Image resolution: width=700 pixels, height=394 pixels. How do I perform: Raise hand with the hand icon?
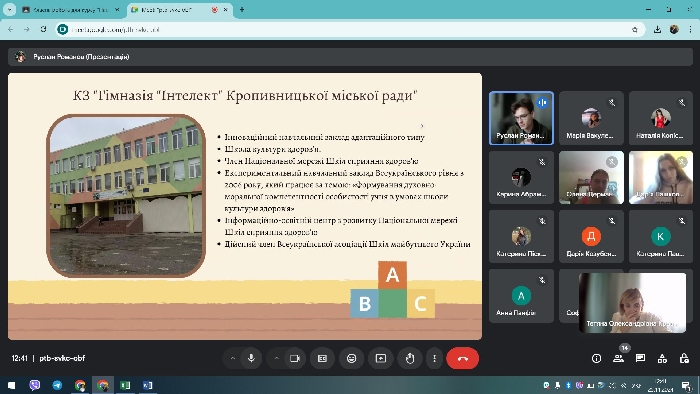410,358
